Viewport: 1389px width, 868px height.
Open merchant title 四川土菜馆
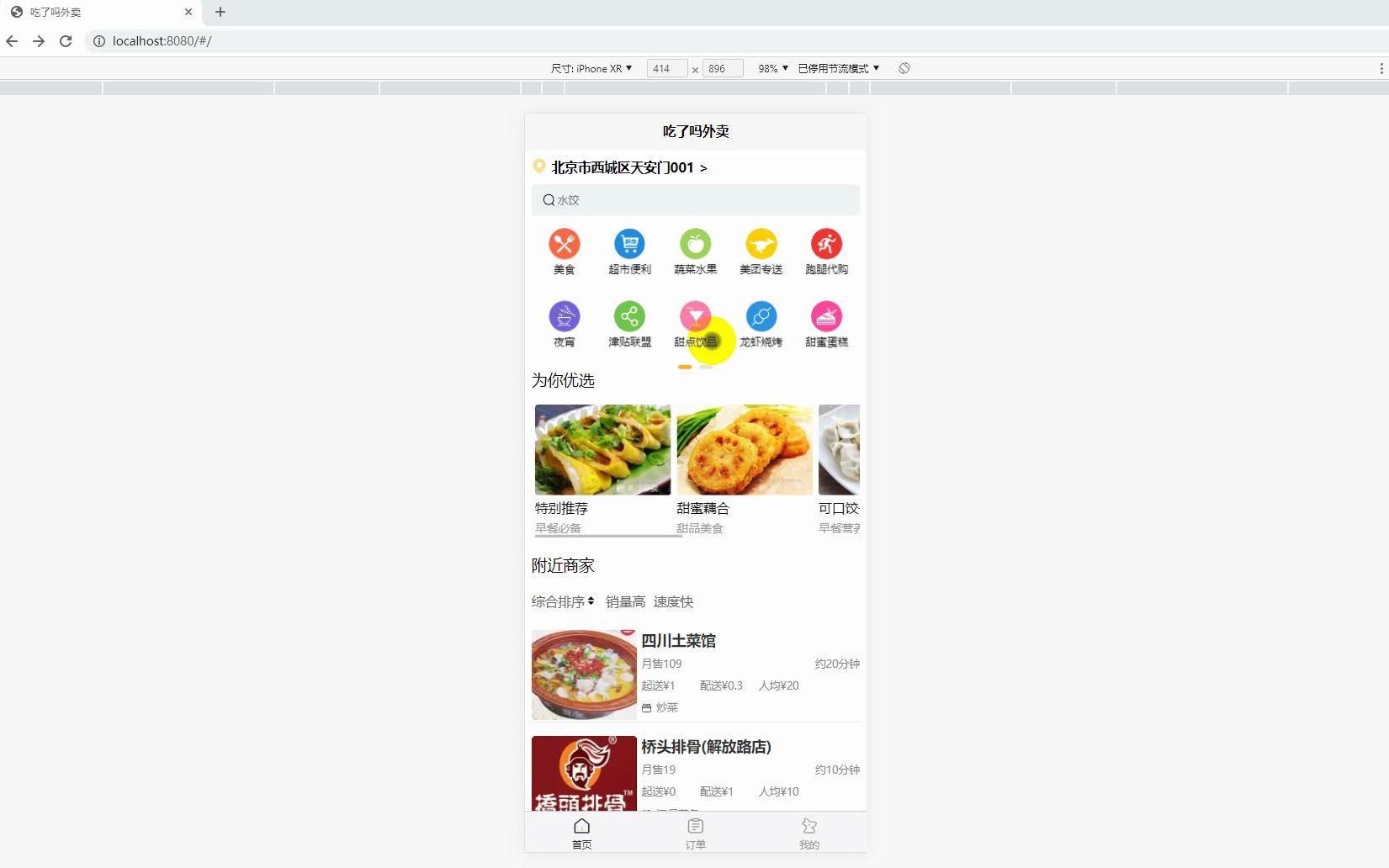tap(678, 641)
